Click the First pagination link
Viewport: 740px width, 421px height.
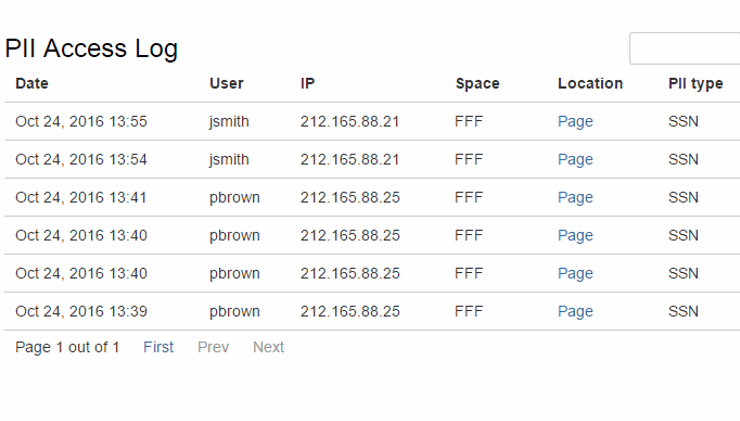pos(158,347)
